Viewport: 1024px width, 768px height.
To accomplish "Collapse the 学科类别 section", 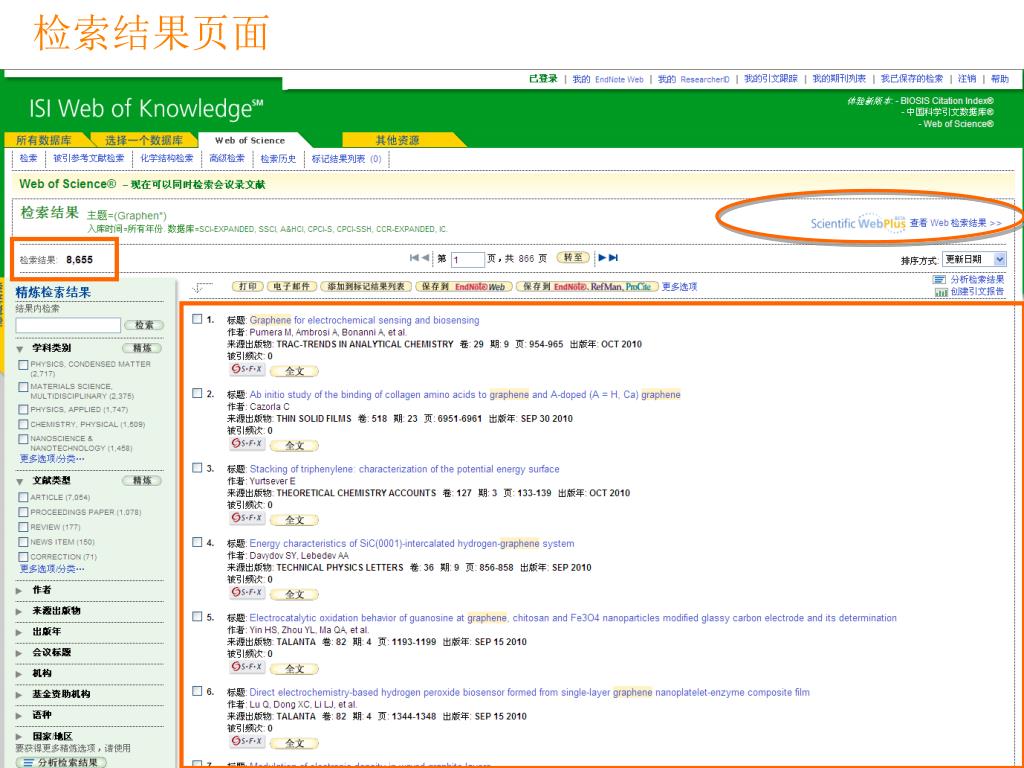I will tap(20, 349).
